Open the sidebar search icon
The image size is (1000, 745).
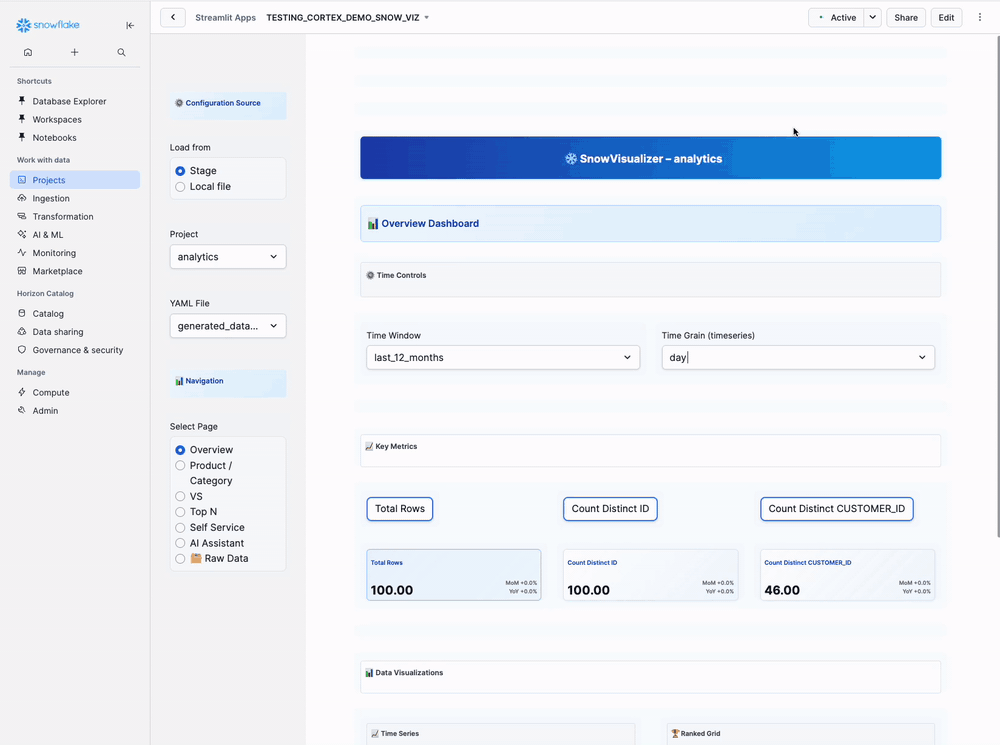coord(121,52)
